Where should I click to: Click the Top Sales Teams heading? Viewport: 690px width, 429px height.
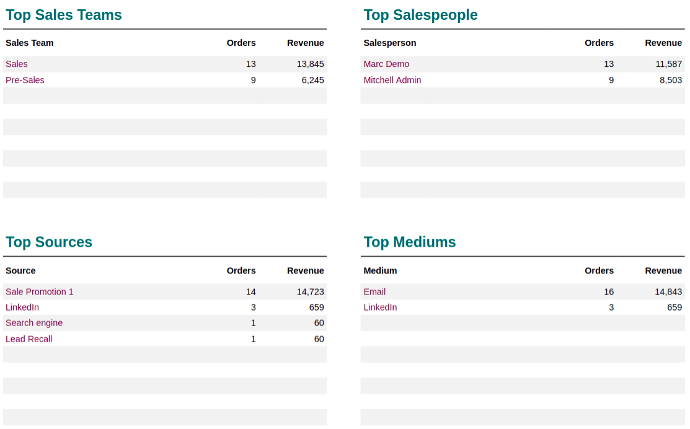(64, 15)
